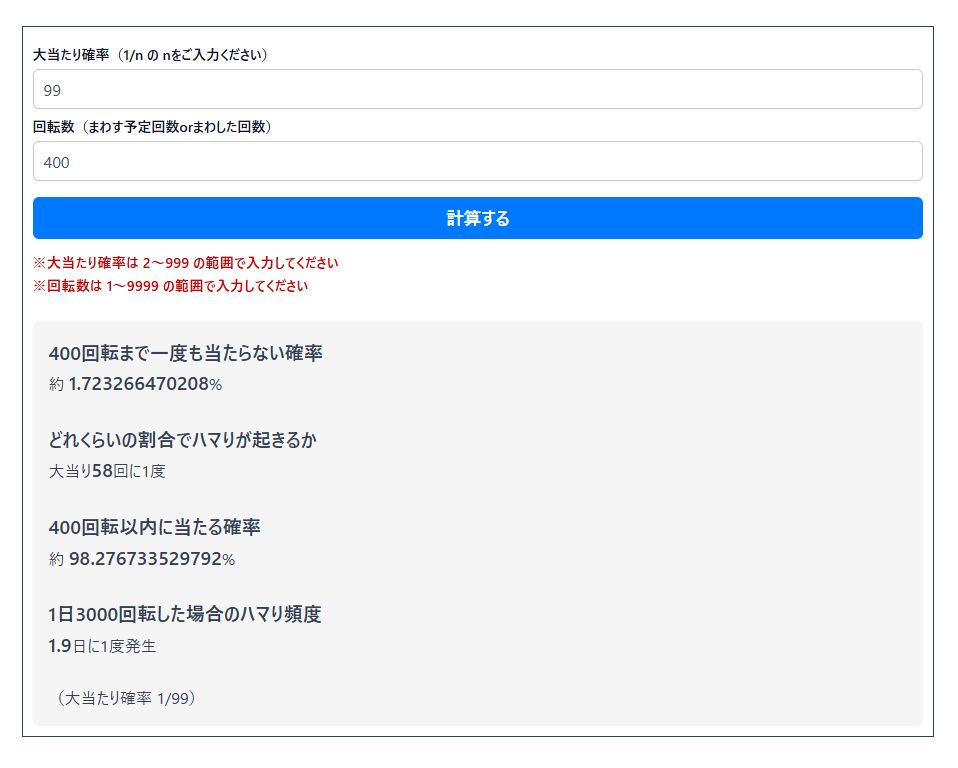Click the bold number 58 in results
This screenshot has width=958, height=768.
point(102,471)
